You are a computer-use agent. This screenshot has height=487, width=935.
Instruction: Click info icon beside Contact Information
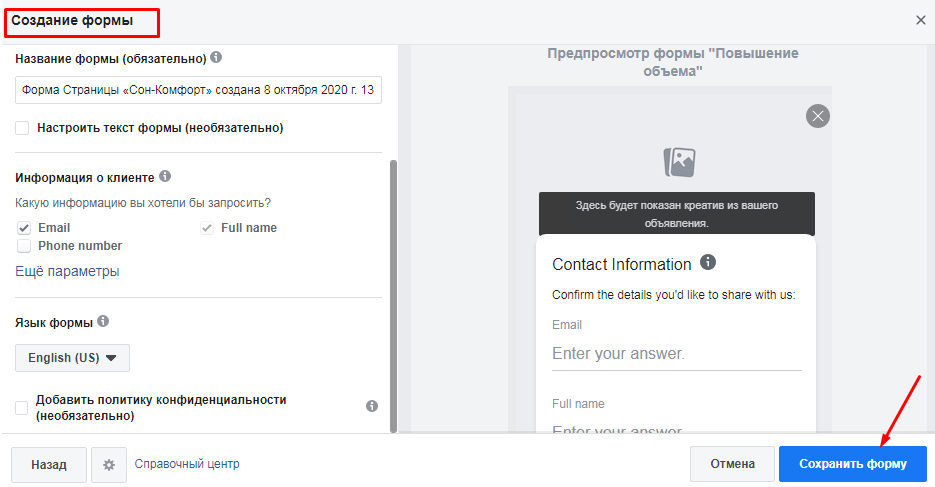click(708, 263)
